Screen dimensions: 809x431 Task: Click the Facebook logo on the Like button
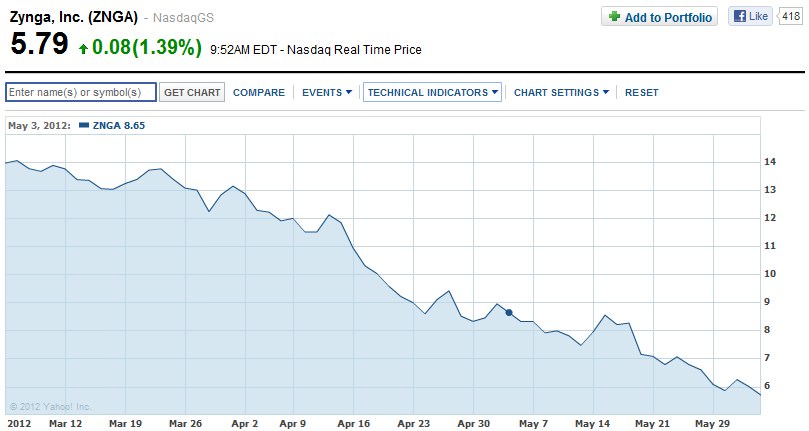click(740, 16)
